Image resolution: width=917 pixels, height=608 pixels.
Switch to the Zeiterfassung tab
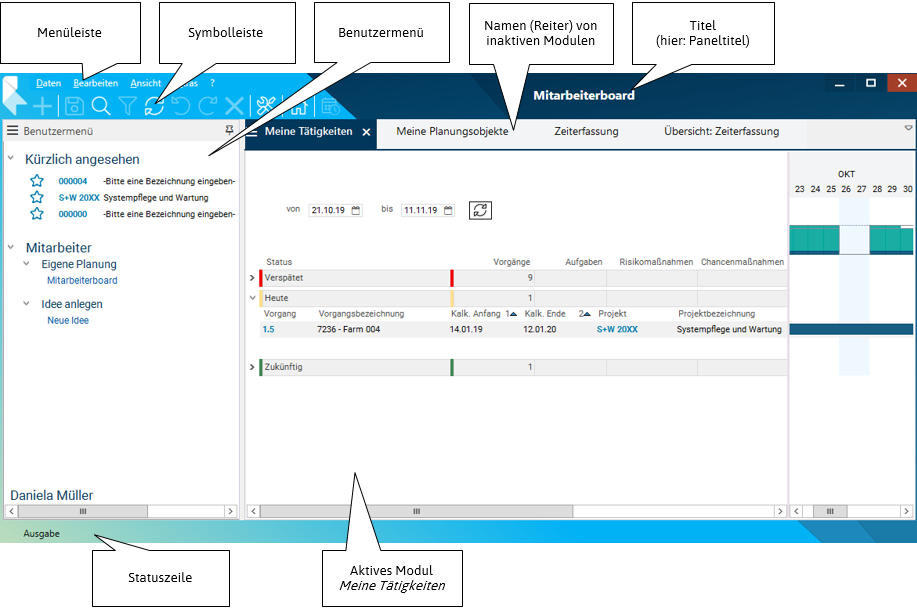[586, 131]
